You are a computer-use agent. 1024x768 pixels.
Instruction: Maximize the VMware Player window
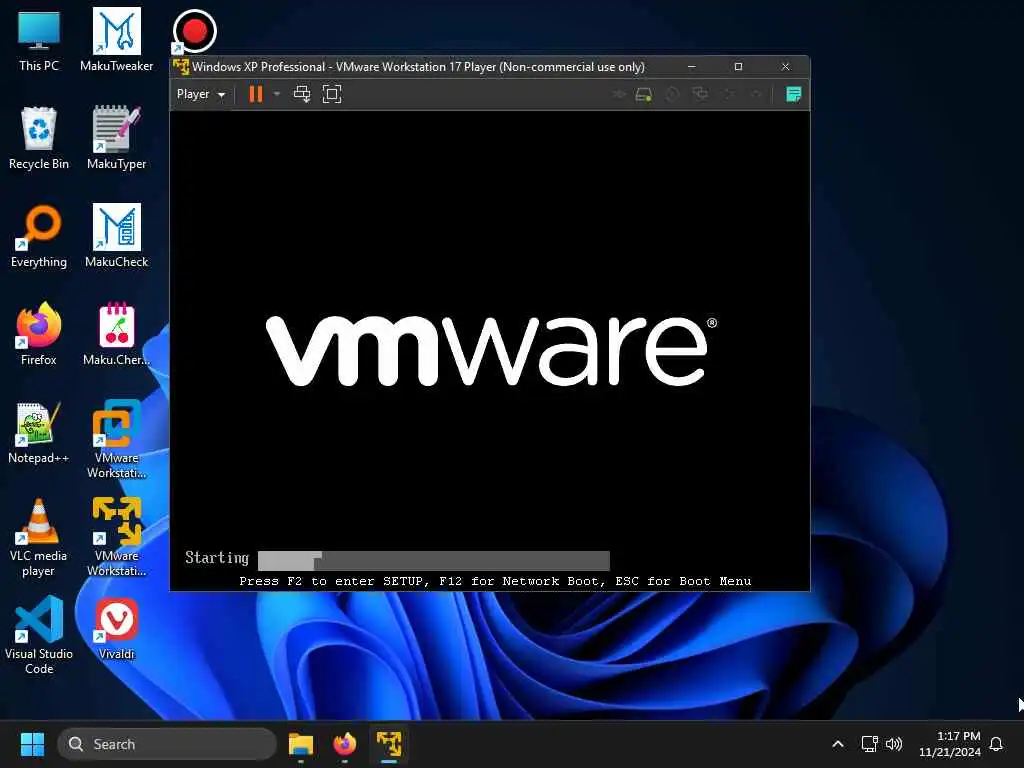click(739, 67)
